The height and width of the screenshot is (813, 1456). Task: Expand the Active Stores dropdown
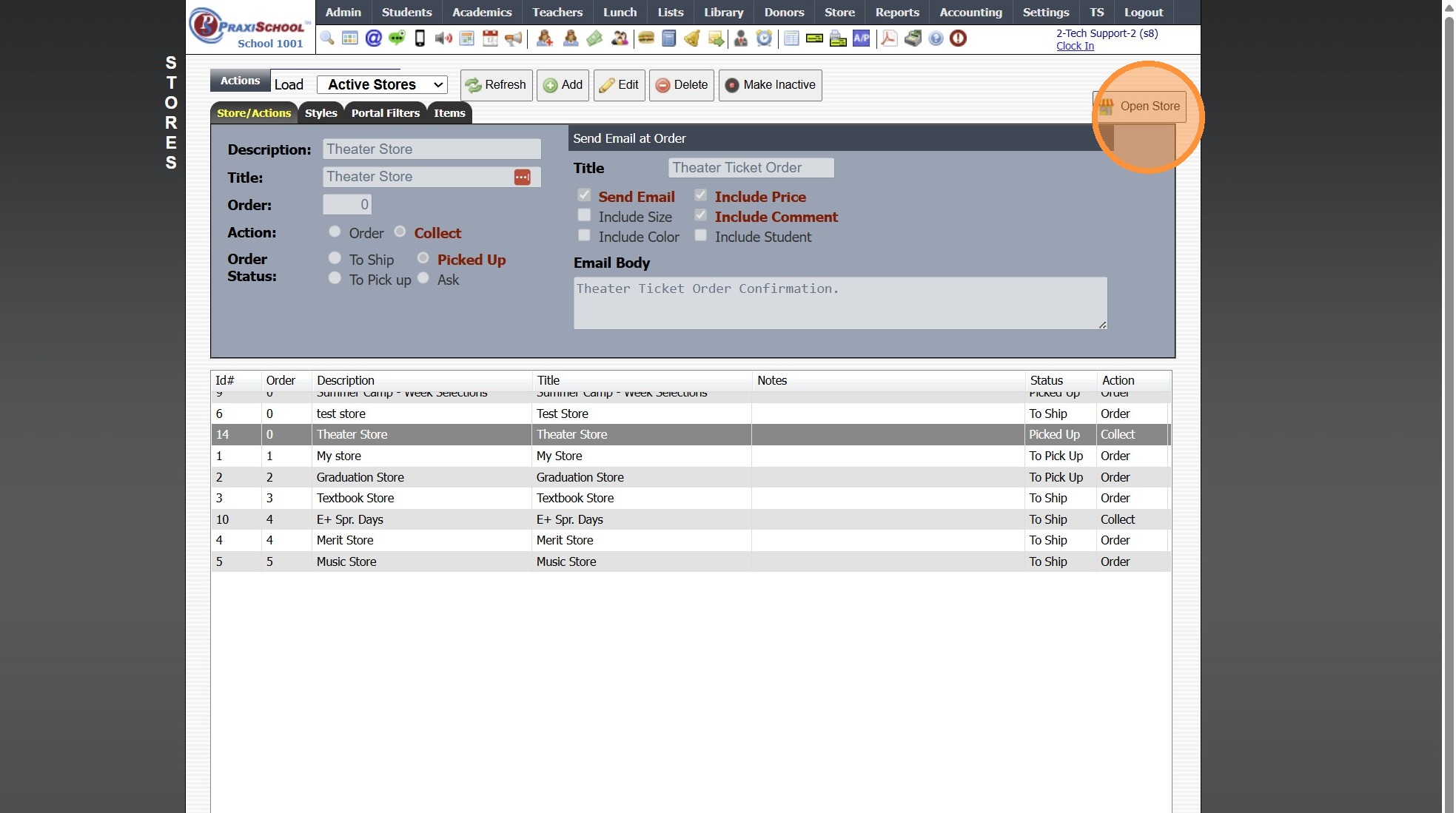pyautogui.click(x=382, y=84)
